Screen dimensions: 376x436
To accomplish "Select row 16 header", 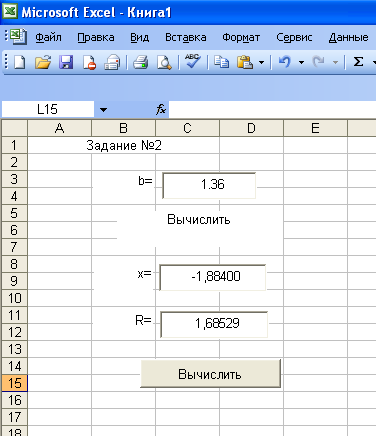I will click(14, 400).
